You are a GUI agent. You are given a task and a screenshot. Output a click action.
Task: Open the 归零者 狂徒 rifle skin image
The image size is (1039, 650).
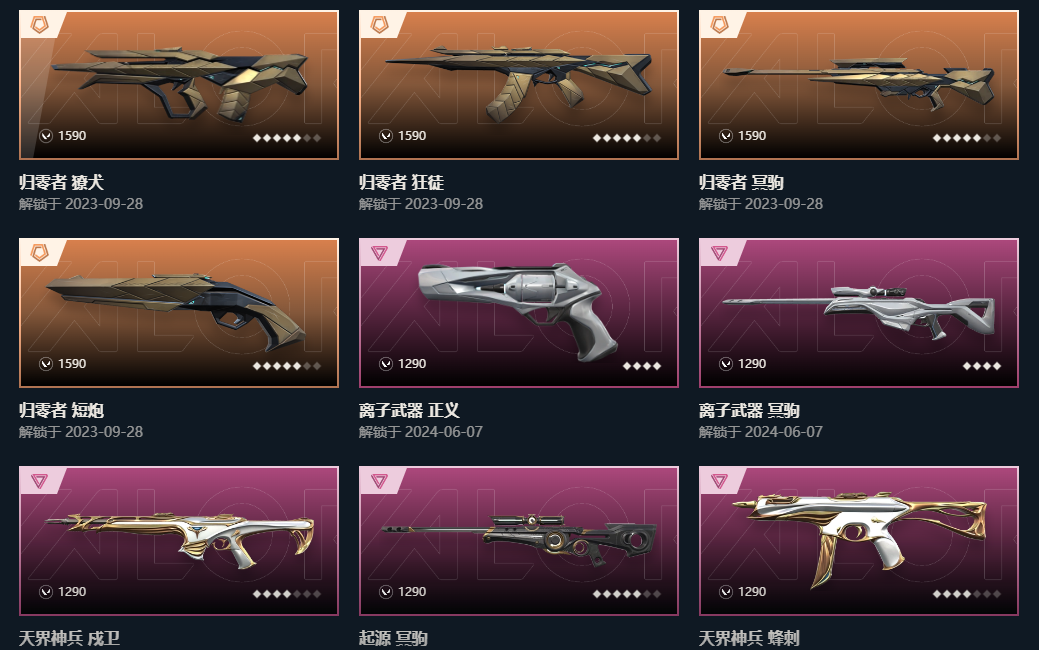click(519, 85)
